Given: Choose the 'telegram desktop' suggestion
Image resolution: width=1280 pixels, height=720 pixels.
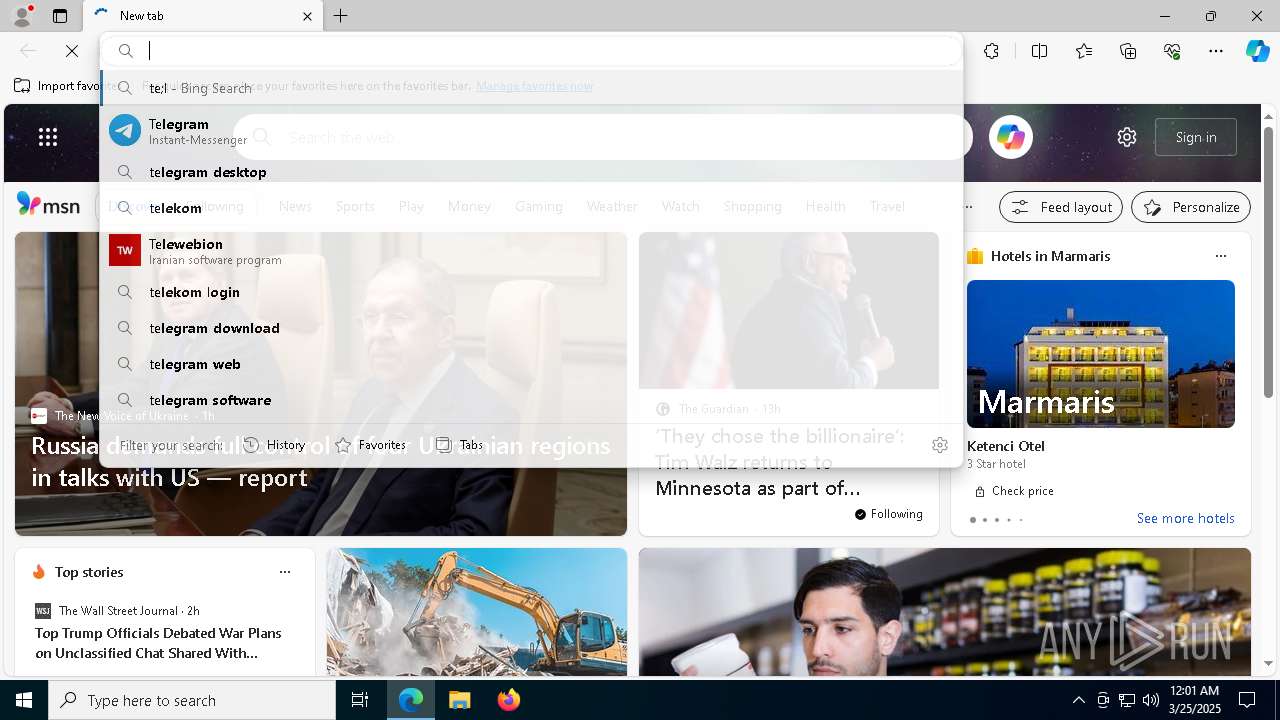Looking at the screenshot, I should (531, 172).
